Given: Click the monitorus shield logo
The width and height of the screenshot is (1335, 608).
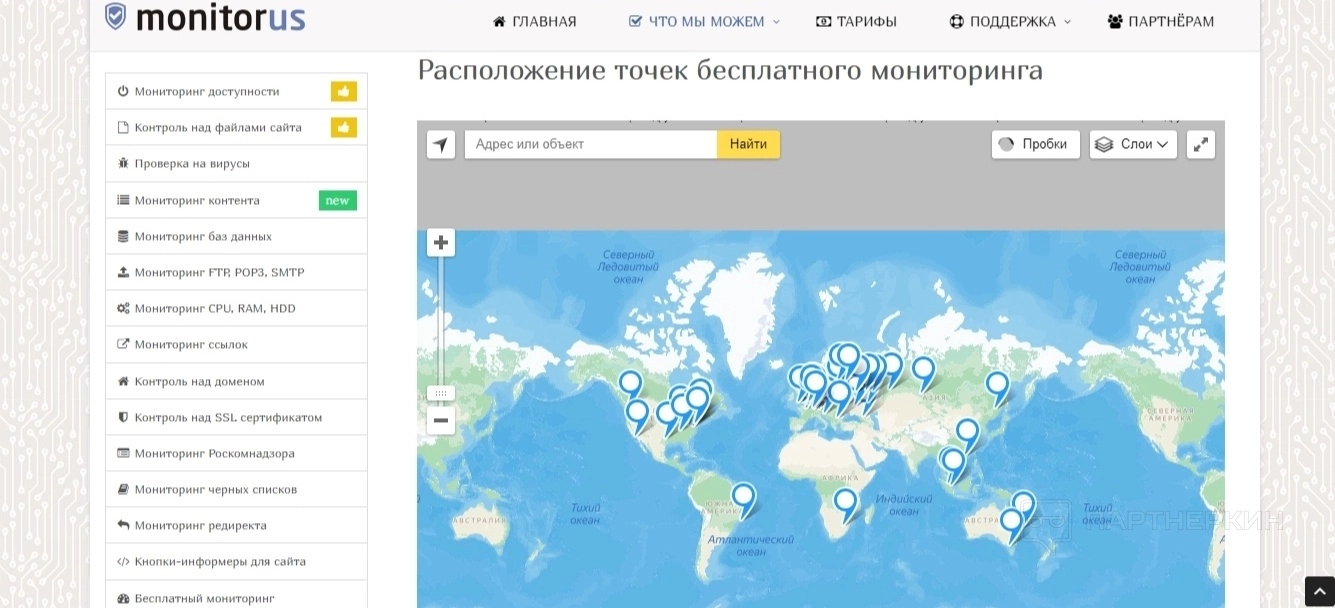Looking at the screenshot, I should click(116, 17).
